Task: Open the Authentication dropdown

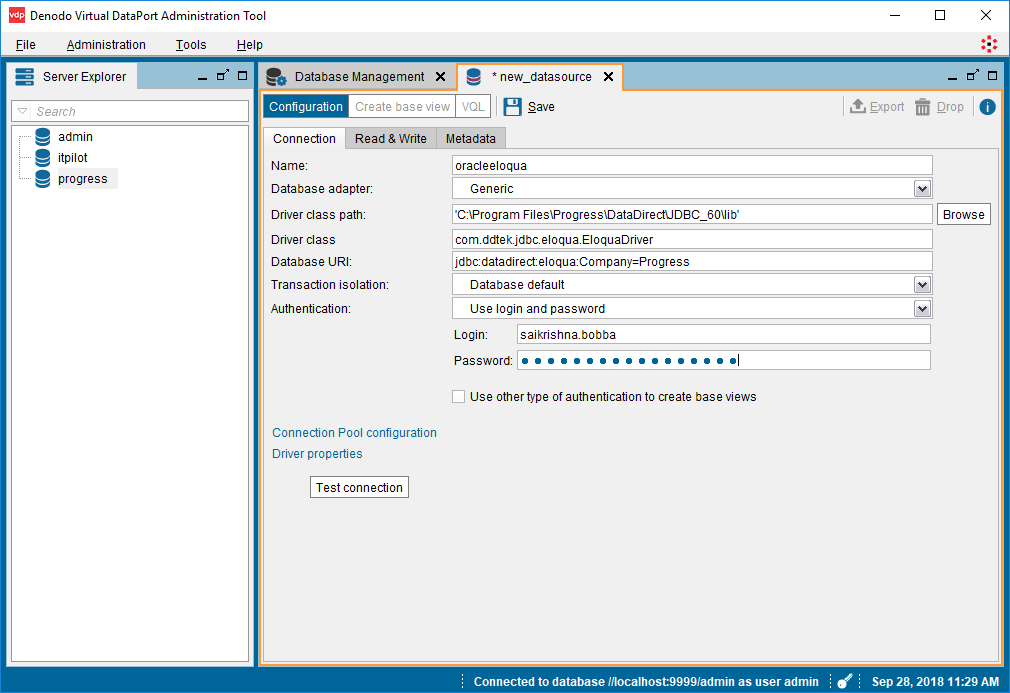Action: 922,308
